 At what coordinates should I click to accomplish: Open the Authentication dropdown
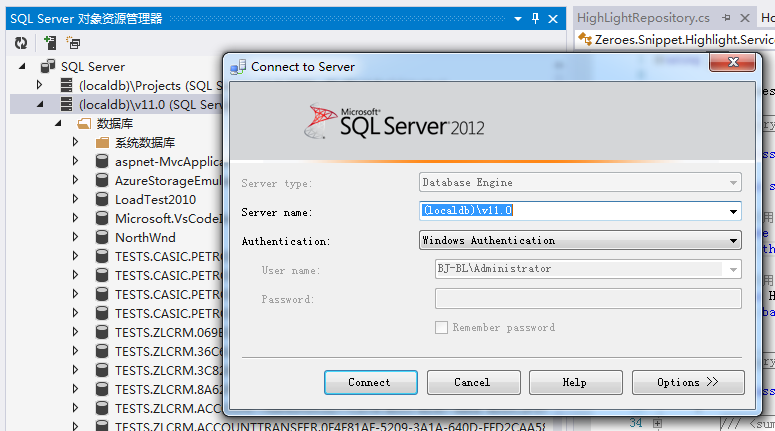[x=733, y=241]
